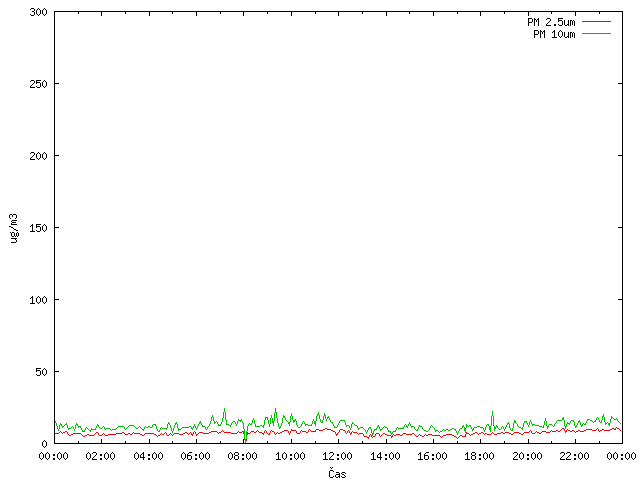640x480 pixels.
Task: Click the y-axis value 300
Action: pyautogui.click(x=38, y=12)
